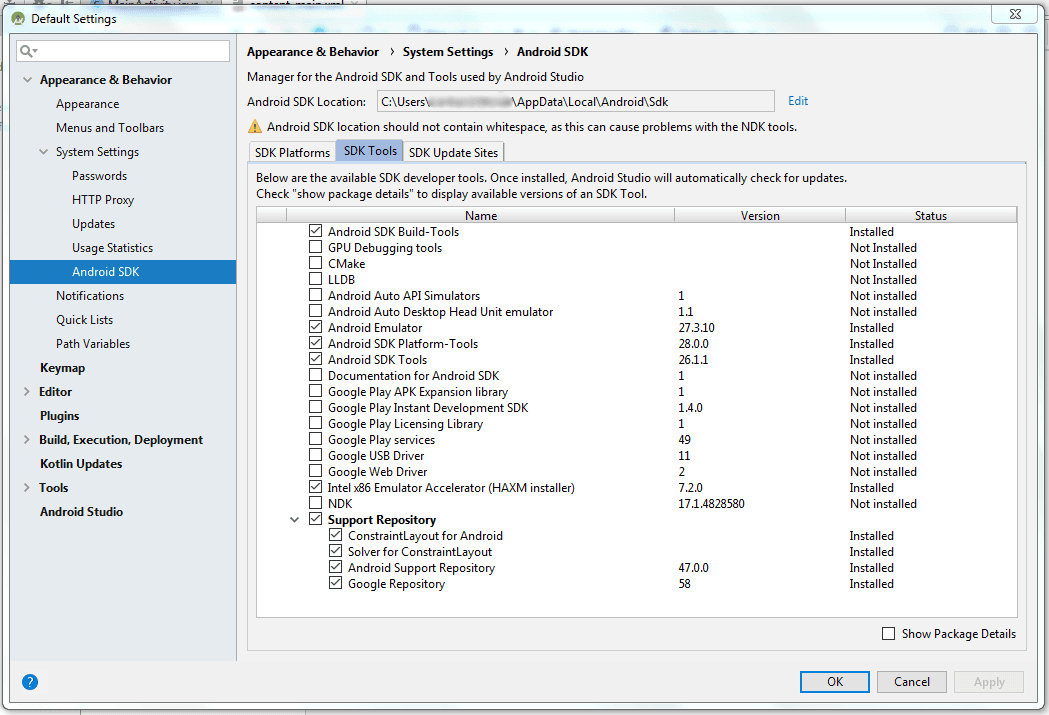Select Android SDK in the sidebar
1049x715 pixels.
pyautogui.click(x=123, y=272)
